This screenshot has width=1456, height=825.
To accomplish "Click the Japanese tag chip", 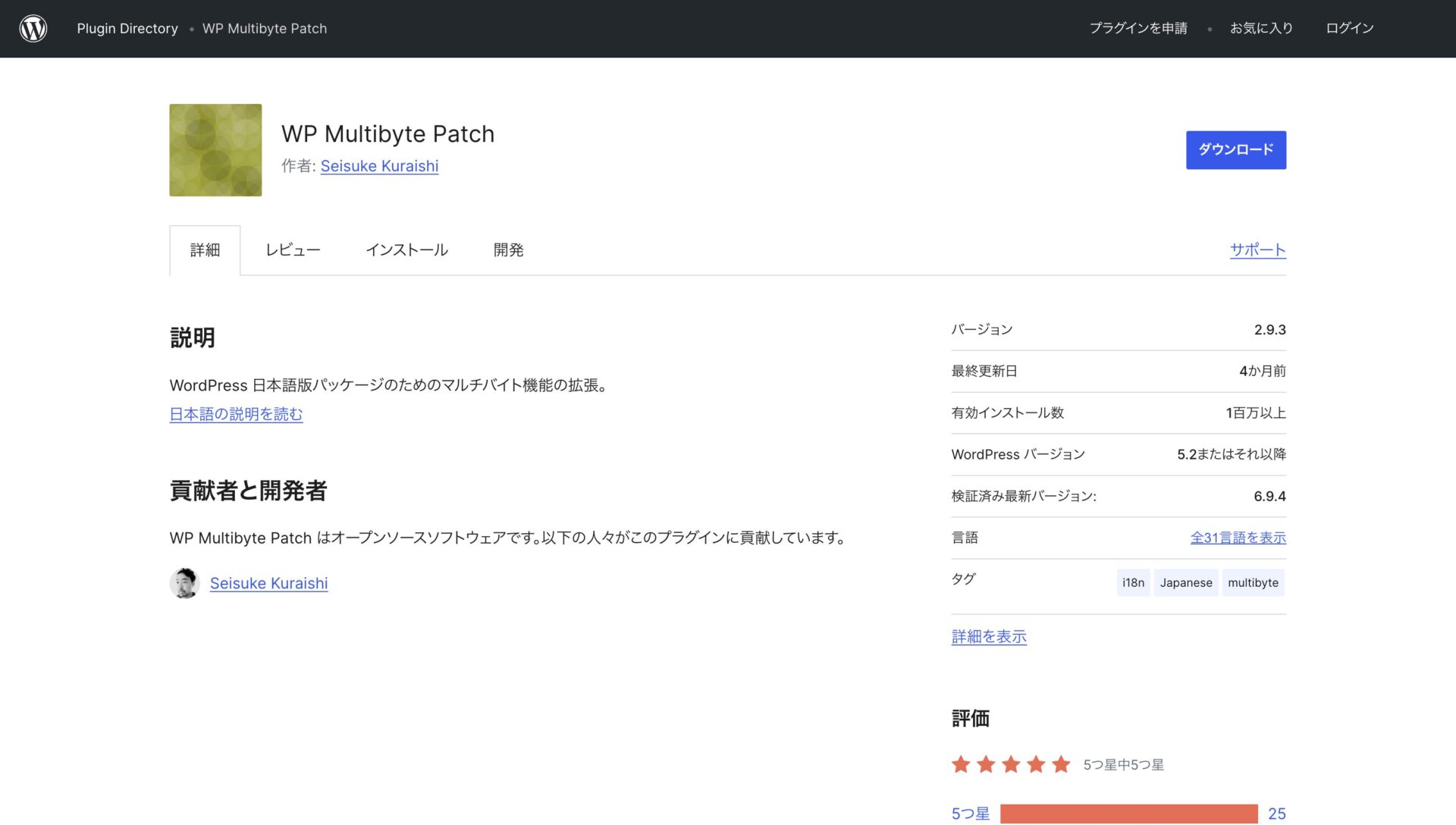I will 1185,583.
